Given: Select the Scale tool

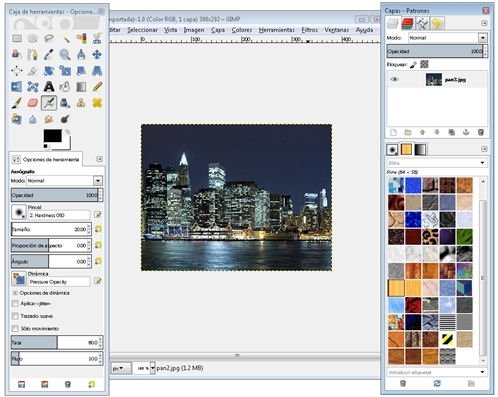Looking at the screenshot, I should pos(65,70).
